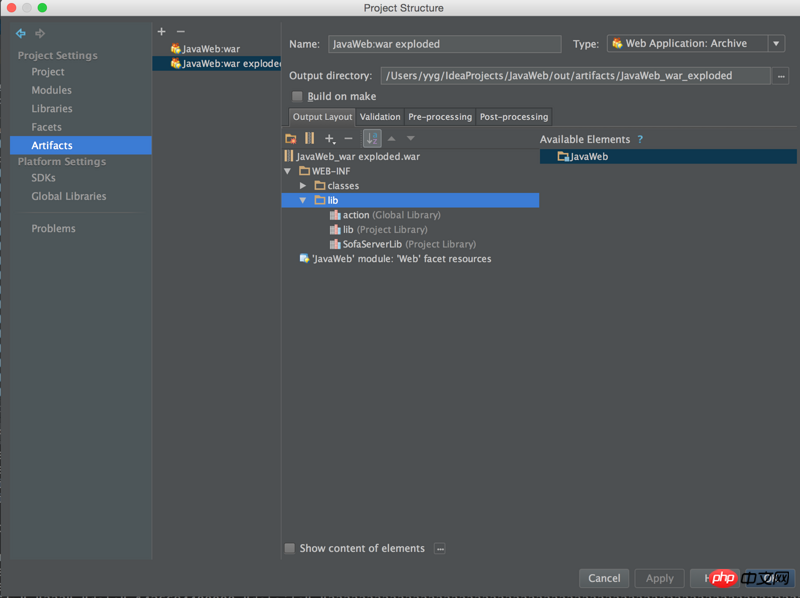This screenshot has width=800, height=598.
Task: Switch to Output Layout tab
Action: [x=322, y=117]
